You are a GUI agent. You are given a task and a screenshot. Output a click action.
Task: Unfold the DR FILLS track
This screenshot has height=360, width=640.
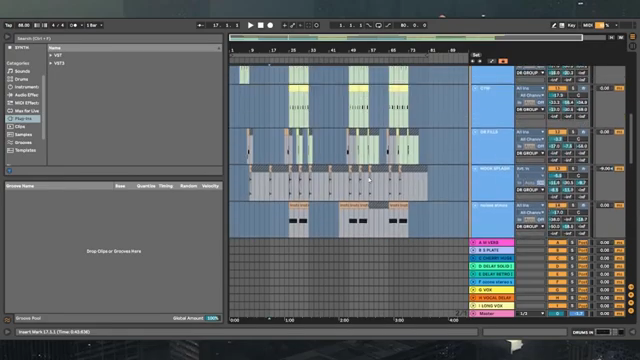475,132
